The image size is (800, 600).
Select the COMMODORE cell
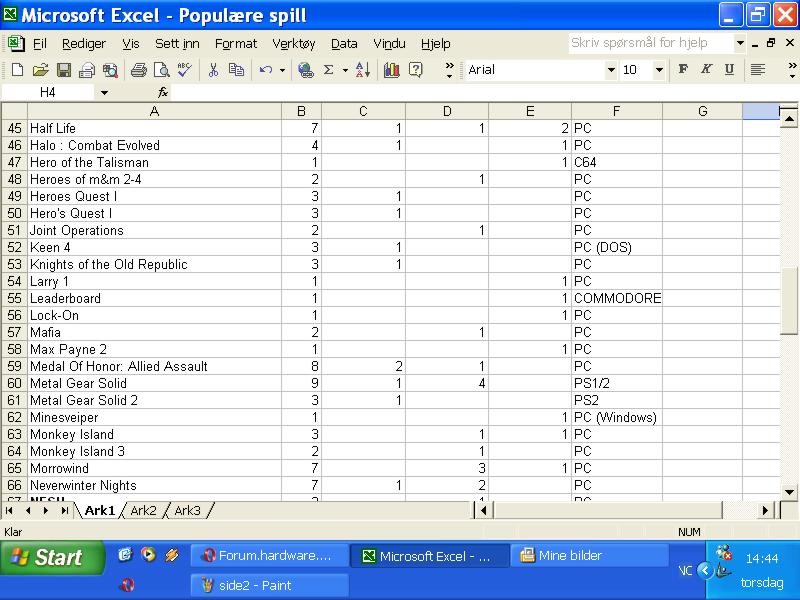click(x=616, y=298)
